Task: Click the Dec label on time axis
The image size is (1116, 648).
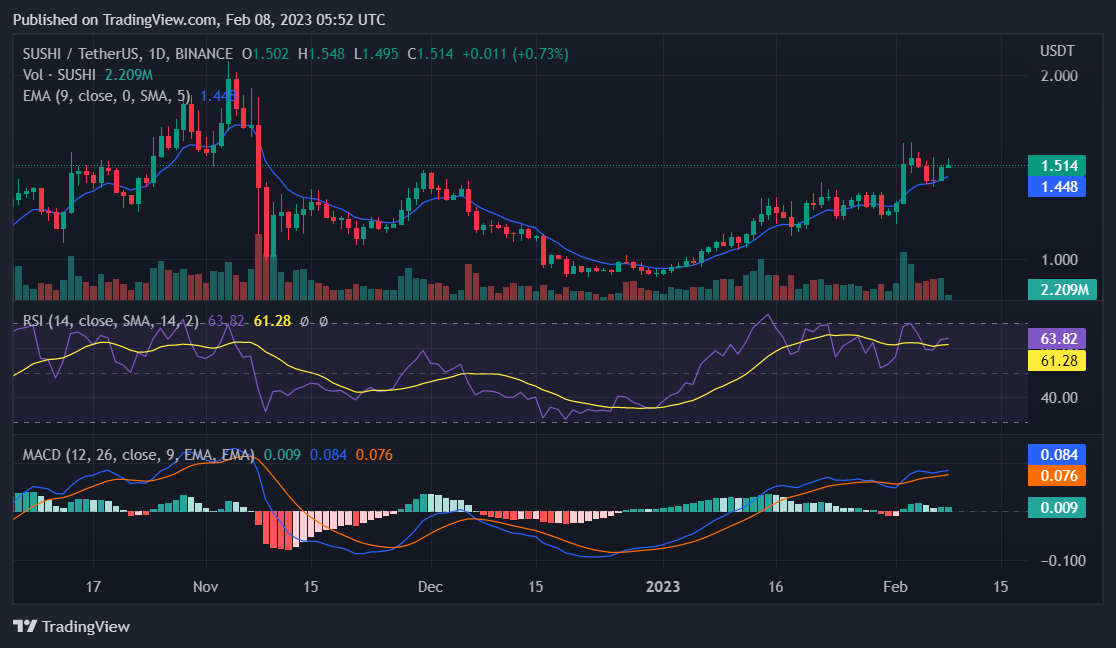Action: 430,587
